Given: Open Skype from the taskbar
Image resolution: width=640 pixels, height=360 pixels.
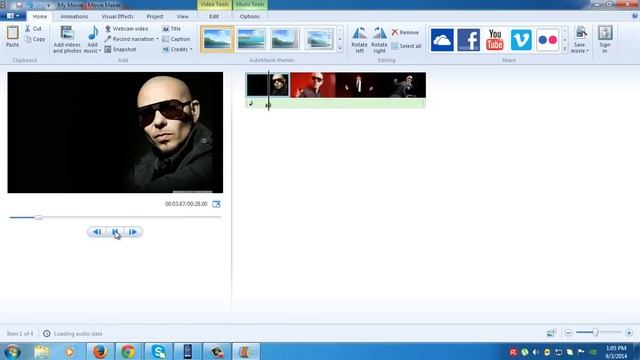Looking at the screenshot, I should [x=158, y=351].
